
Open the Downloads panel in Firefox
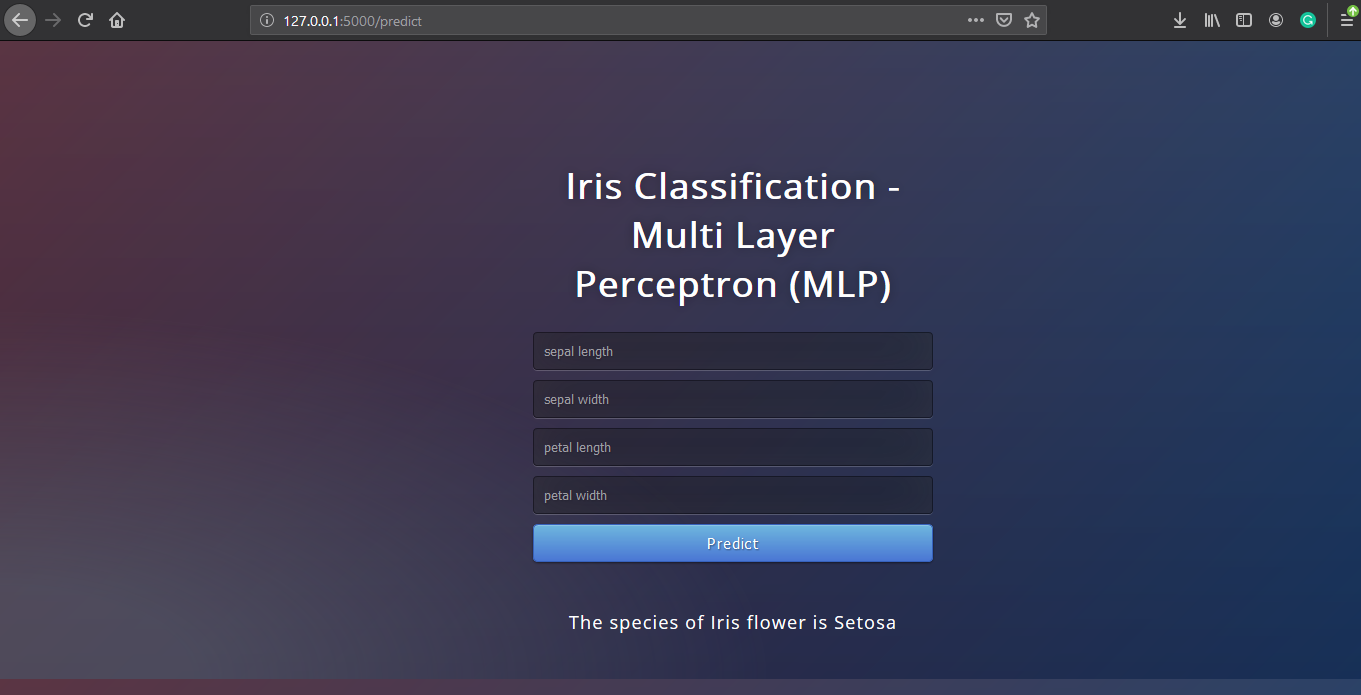[x=1180, y=20]
